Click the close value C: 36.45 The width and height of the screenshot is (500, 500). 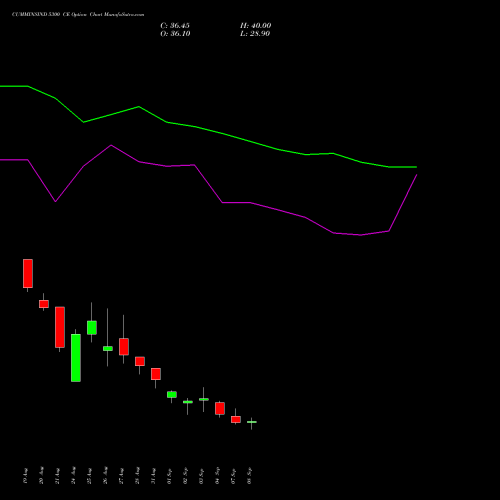click(x=175, y=26)
